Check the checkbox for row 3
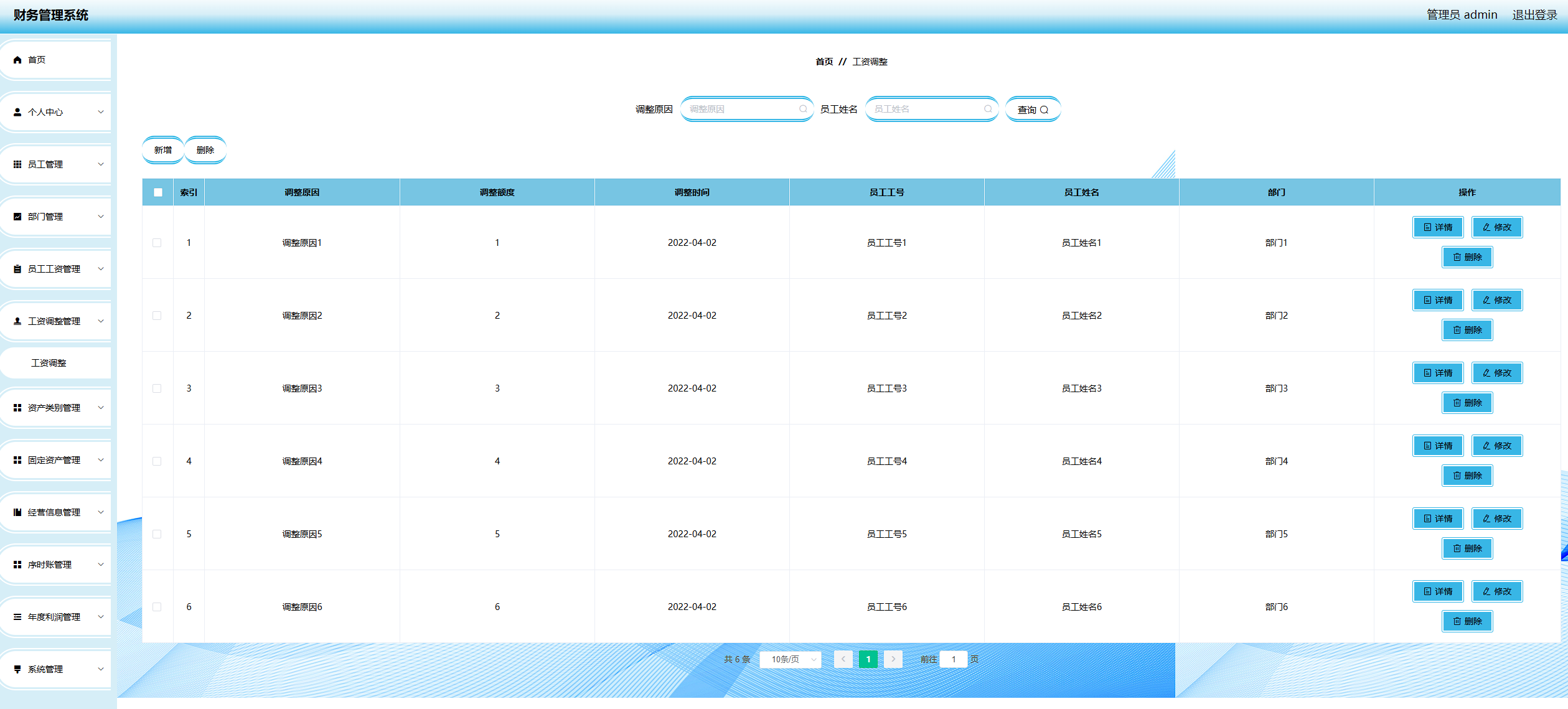 [x=157, y=388]
